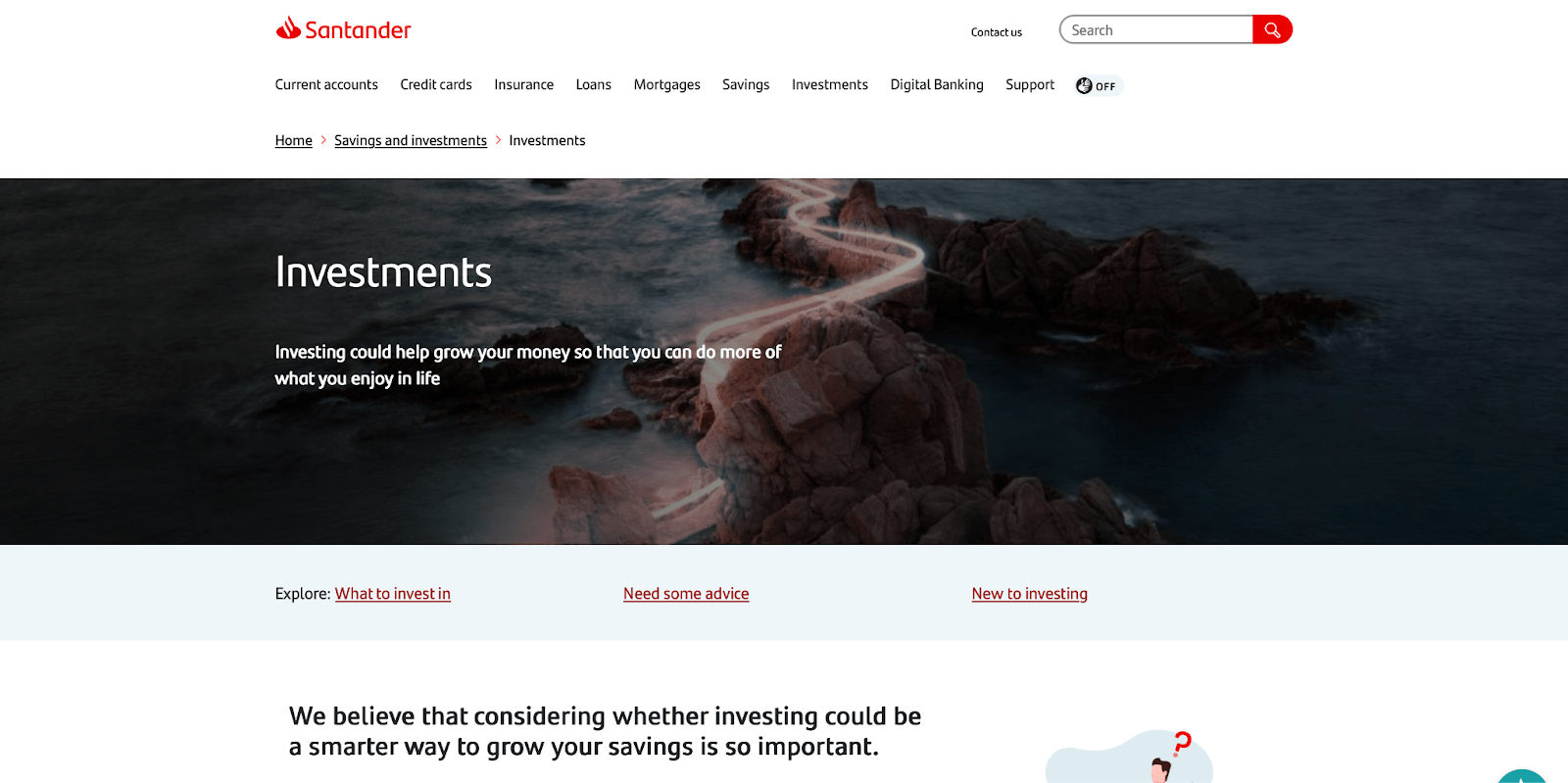Click the red search magnifier button
This screenshot has height=783, width=1568.
tap(1272, 30)
